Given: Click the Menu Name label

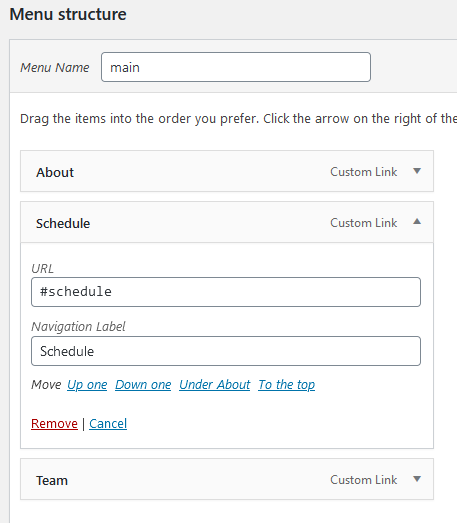Looking at the screenshot, I should [55, 68].
